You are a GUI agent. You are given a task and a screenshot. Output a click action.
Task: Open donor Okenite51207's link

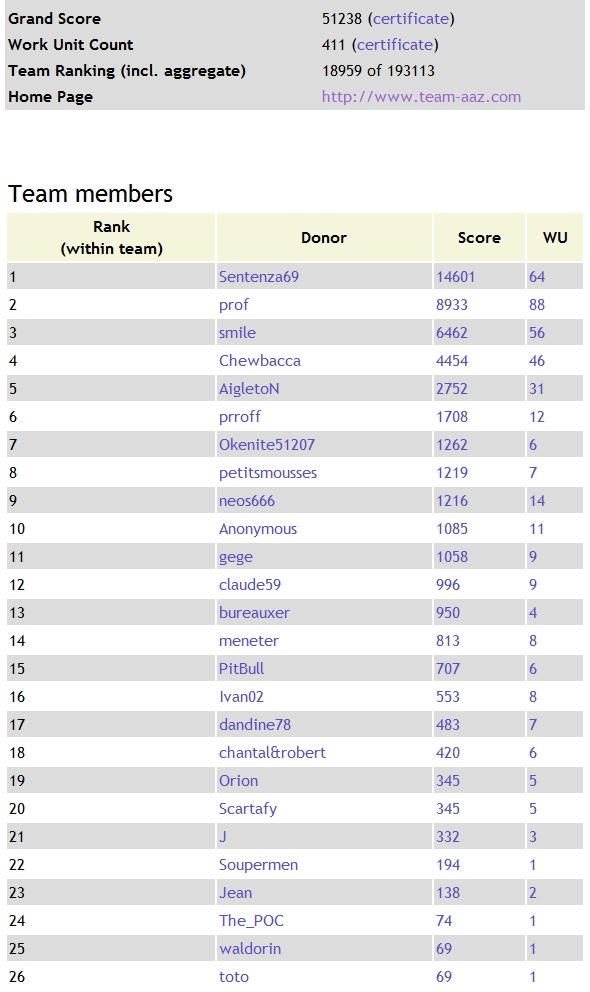click(267, 445)
